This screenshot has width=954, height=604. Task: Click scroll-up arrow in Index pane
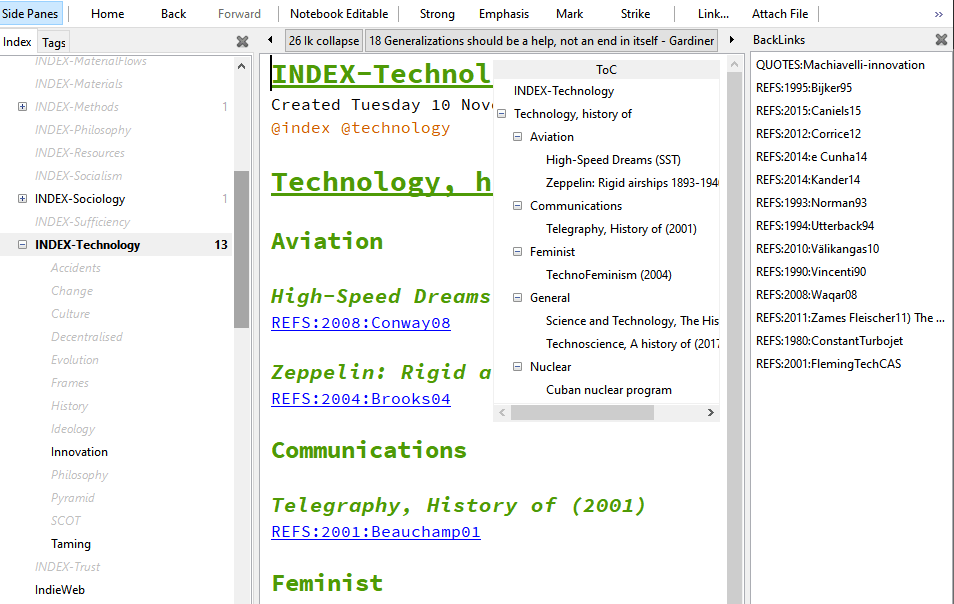(x=242, y=66)
